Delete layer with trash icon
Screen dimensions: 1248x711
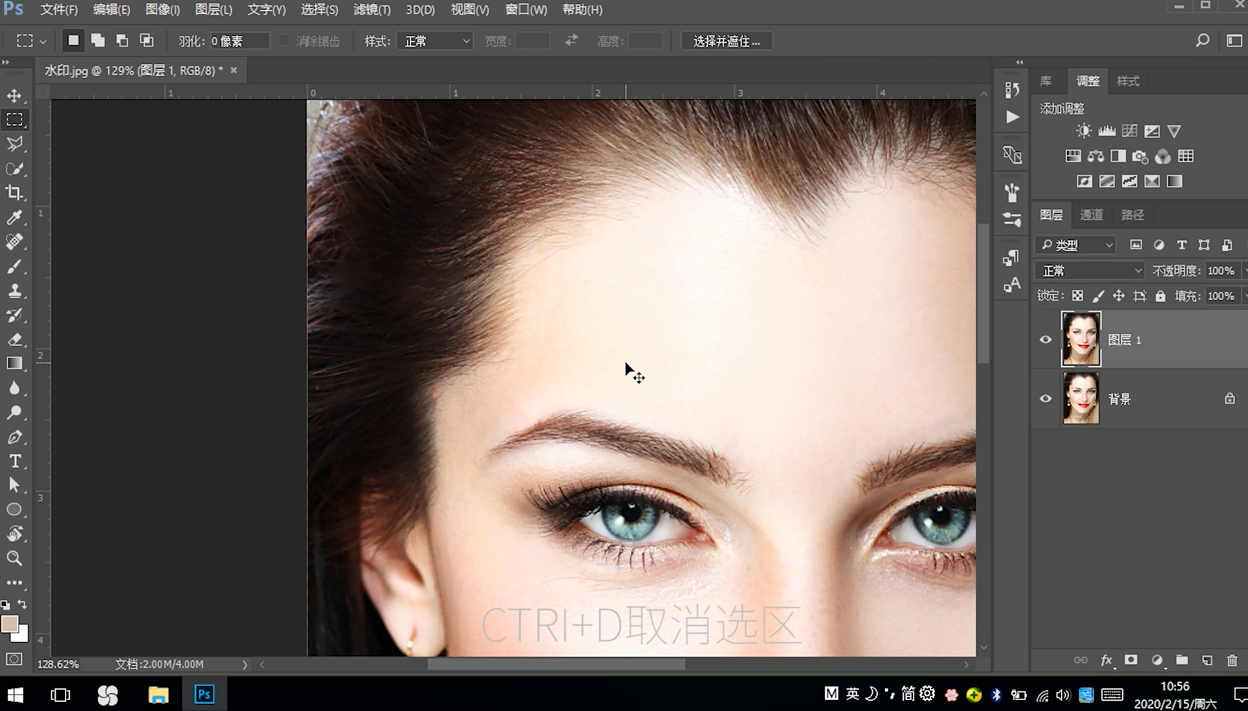[x=1232, y=660]
